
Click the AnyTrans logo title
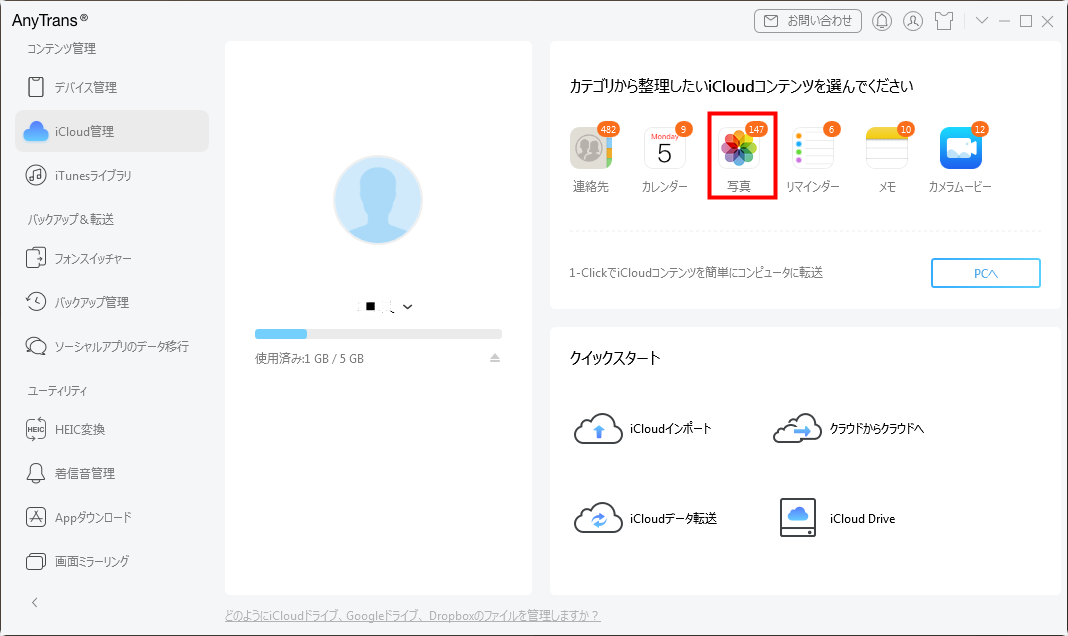coord(50,20)
